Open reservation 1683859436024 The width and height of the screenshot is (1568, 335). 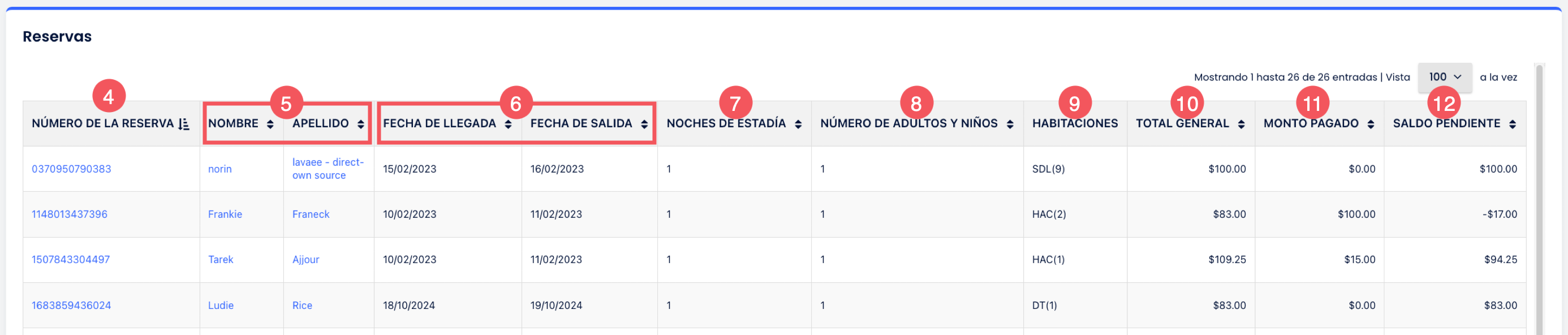pos(71,305)
